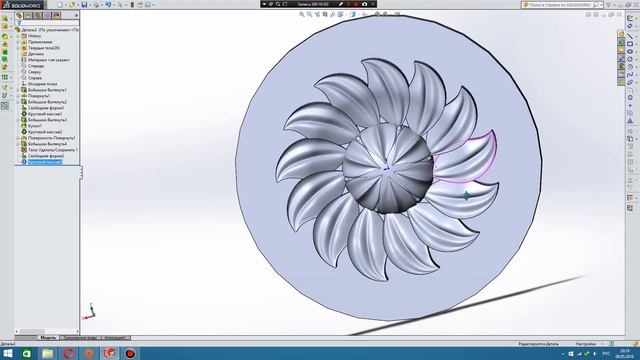Open the DimXpertManager tab icon
640x360 pixels.
pyautogui.click(x=47, y=16)
